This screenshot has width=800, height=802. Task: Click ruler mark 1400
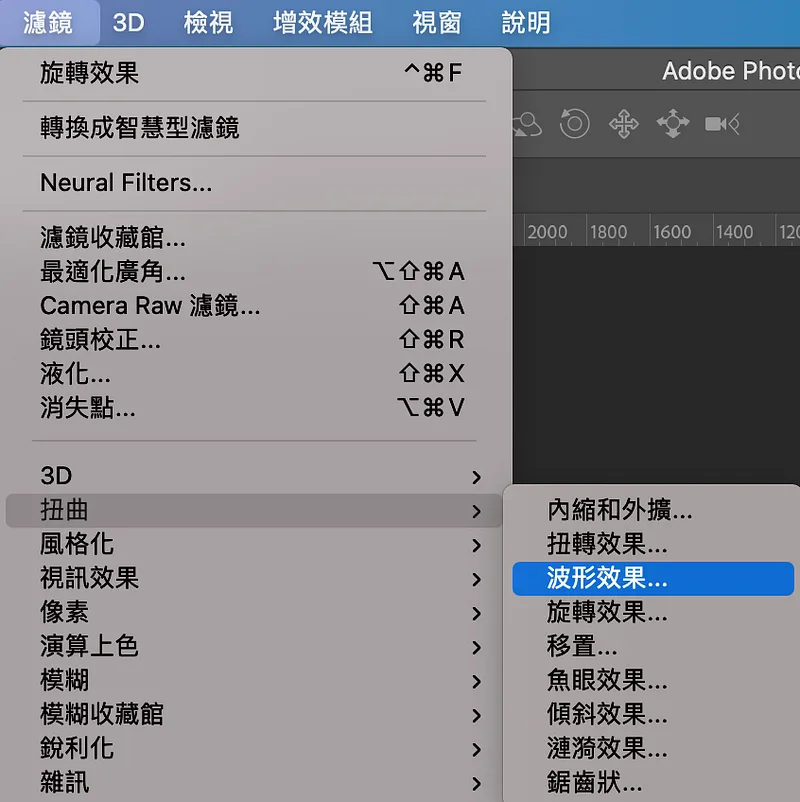735,232
